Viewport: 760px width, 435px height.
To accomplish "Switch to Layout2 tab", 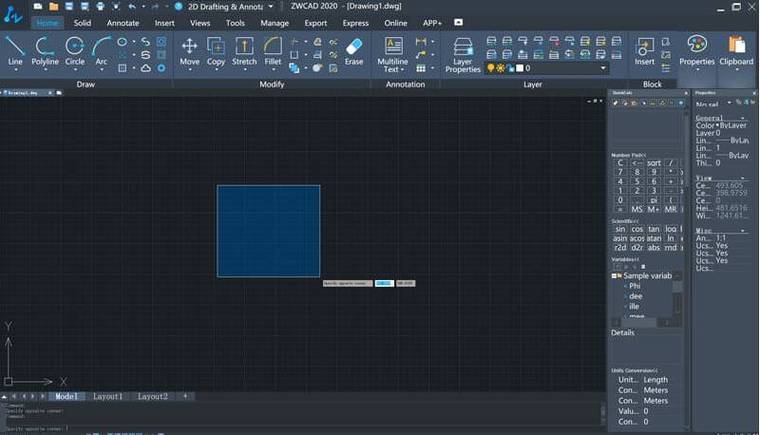I will [x=153, y=396].
